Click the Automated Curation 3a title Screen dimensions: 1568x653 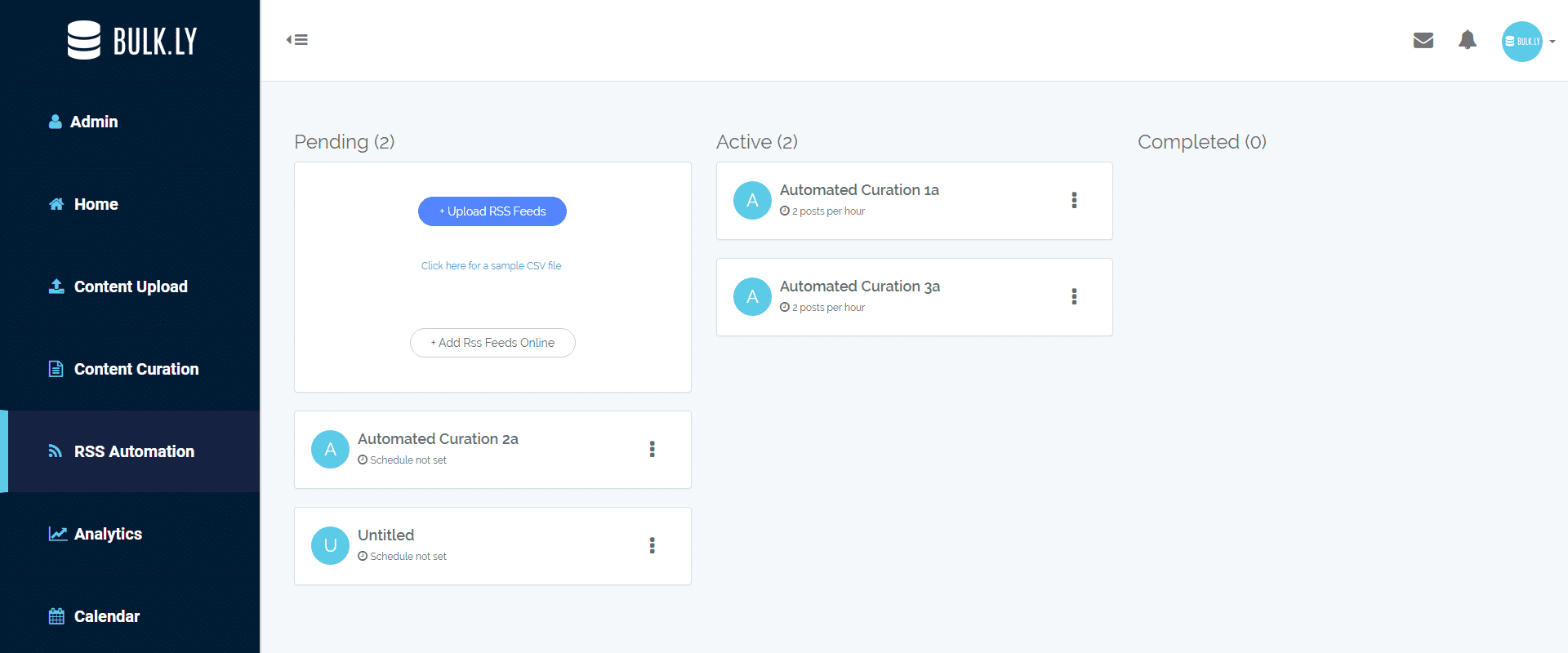[860, 287]
